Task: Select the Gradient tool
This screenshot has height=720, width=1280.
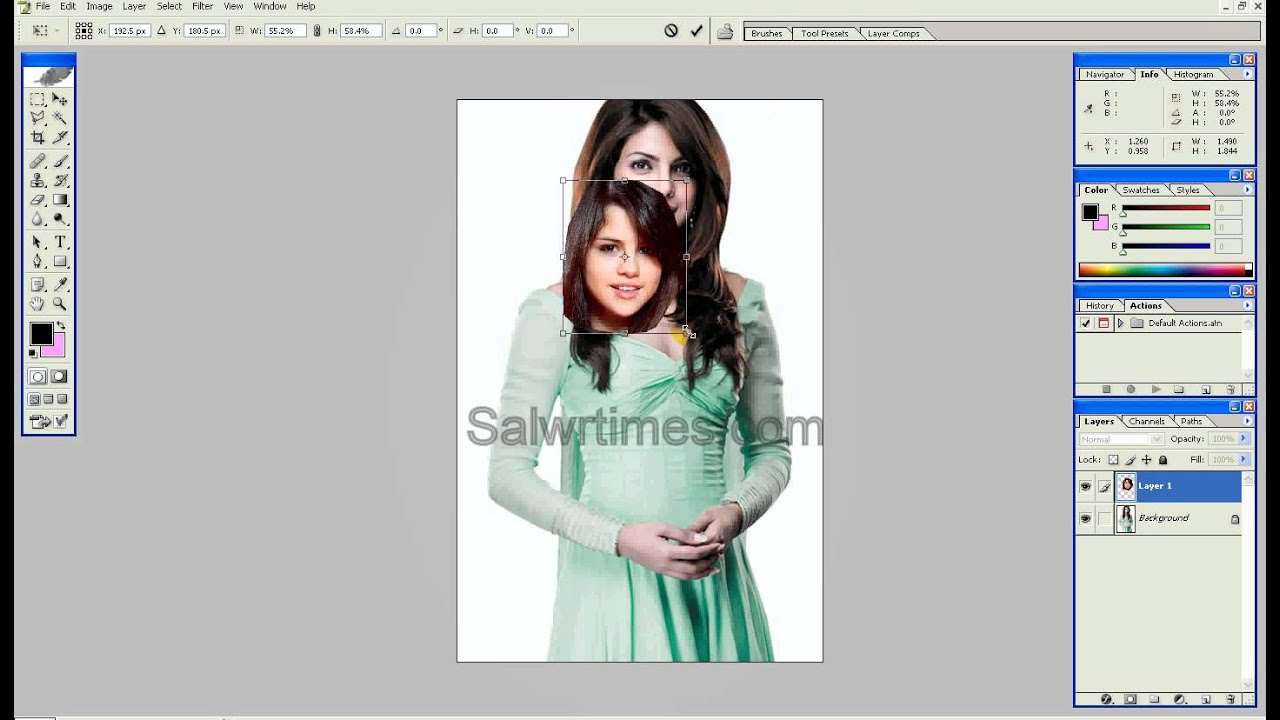Action: [x=60, y=199]
